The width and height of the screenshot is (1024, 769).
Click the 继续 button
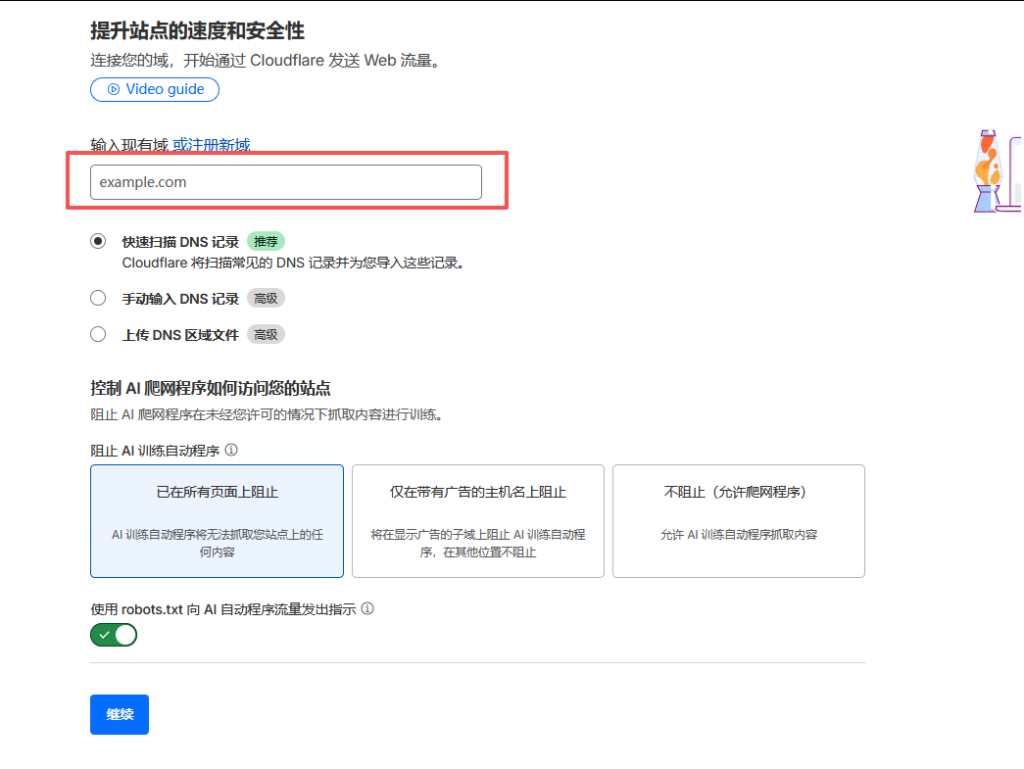click(x=119, y=714)
